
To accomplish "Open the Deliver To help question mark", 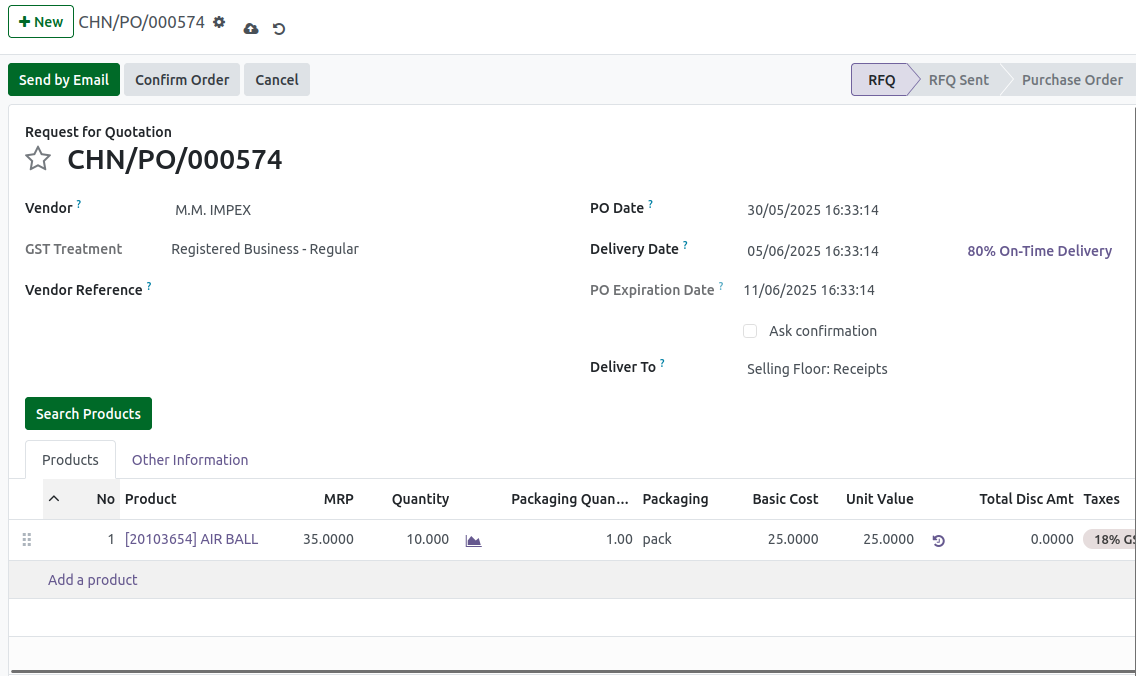I will tap(662, 363).
